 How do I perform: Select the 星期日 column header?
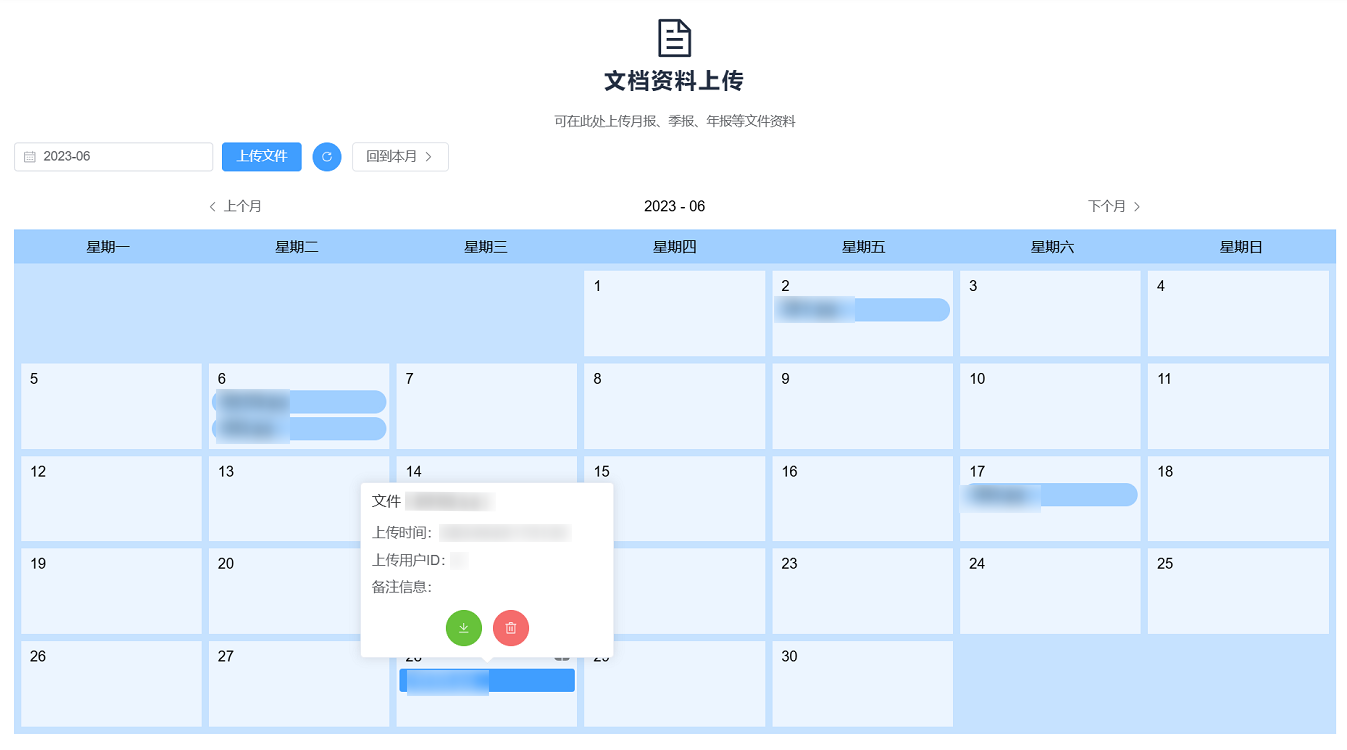coord(1240,247)
